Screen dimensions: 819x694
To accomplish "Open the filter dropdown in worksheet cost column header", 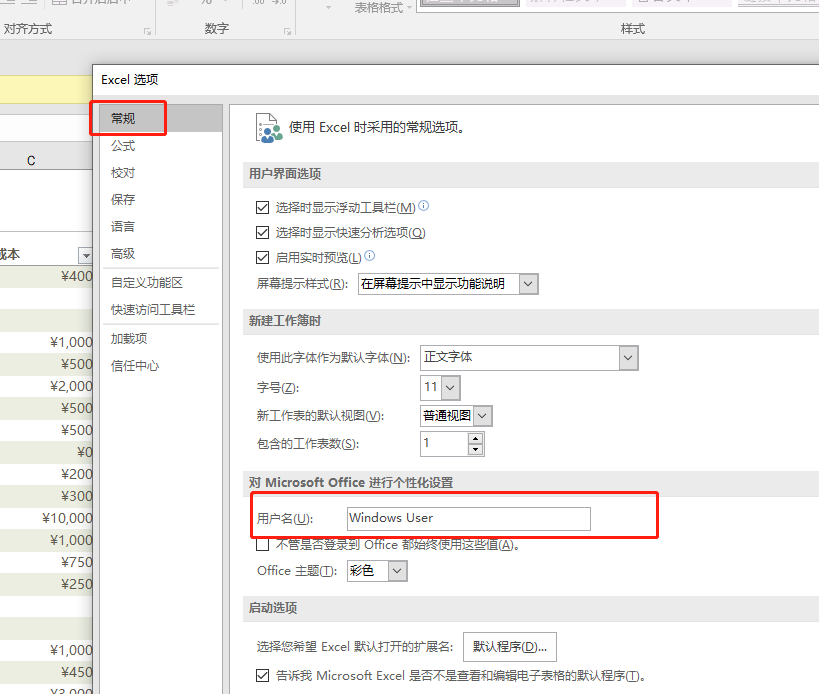I will tap(85, 255).
